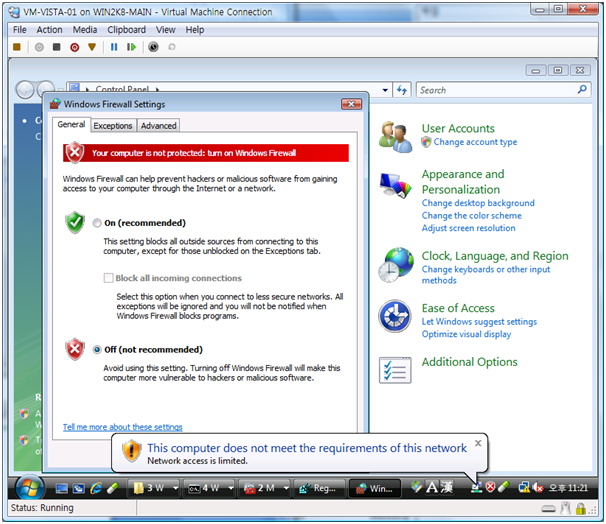Pause the virtual machine
The height and width of the screenshot is (524, 606).
[x=114, y=47]
